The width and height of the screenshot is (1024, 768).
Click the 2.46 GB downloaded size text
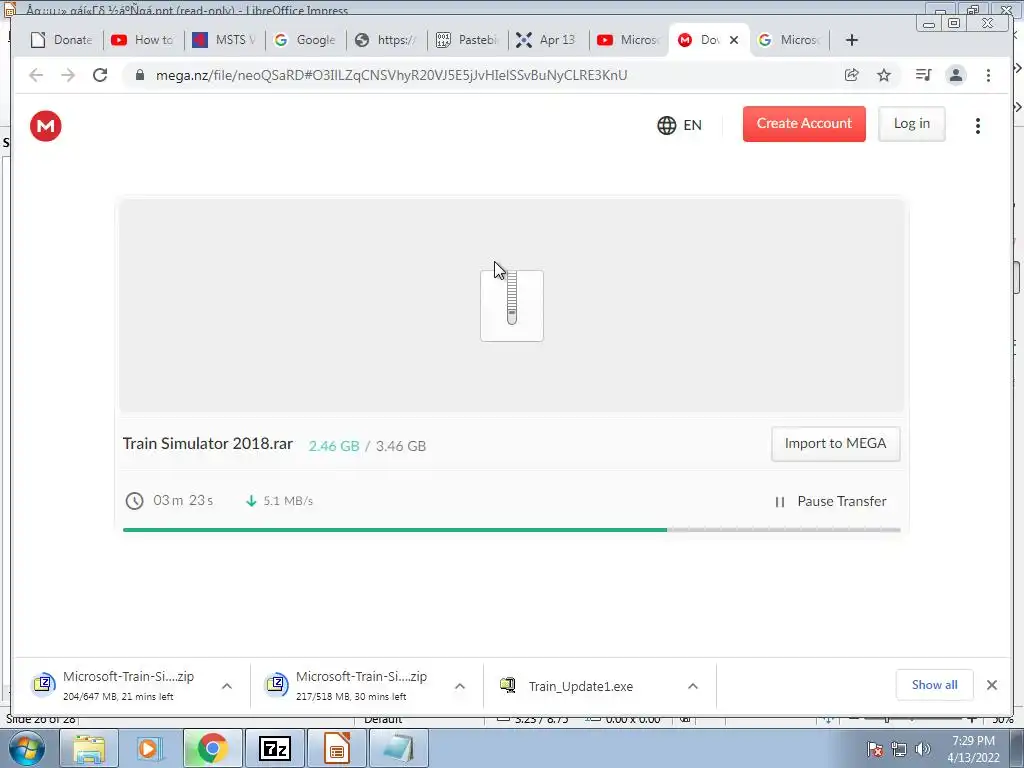(x=334, y=446)
